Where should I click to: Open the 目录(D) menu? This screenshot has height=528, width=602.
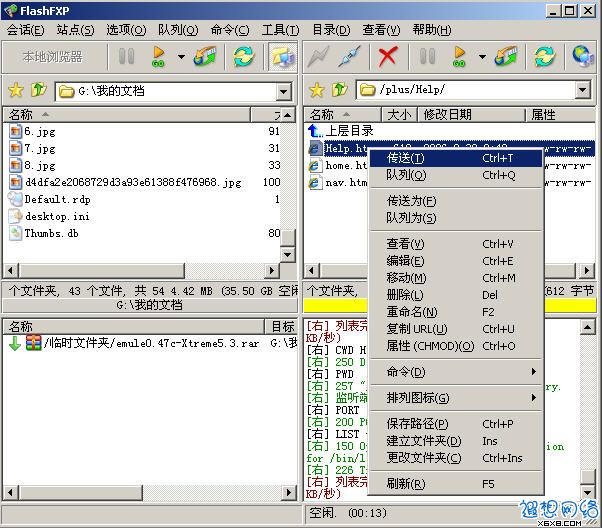point(331,30)
